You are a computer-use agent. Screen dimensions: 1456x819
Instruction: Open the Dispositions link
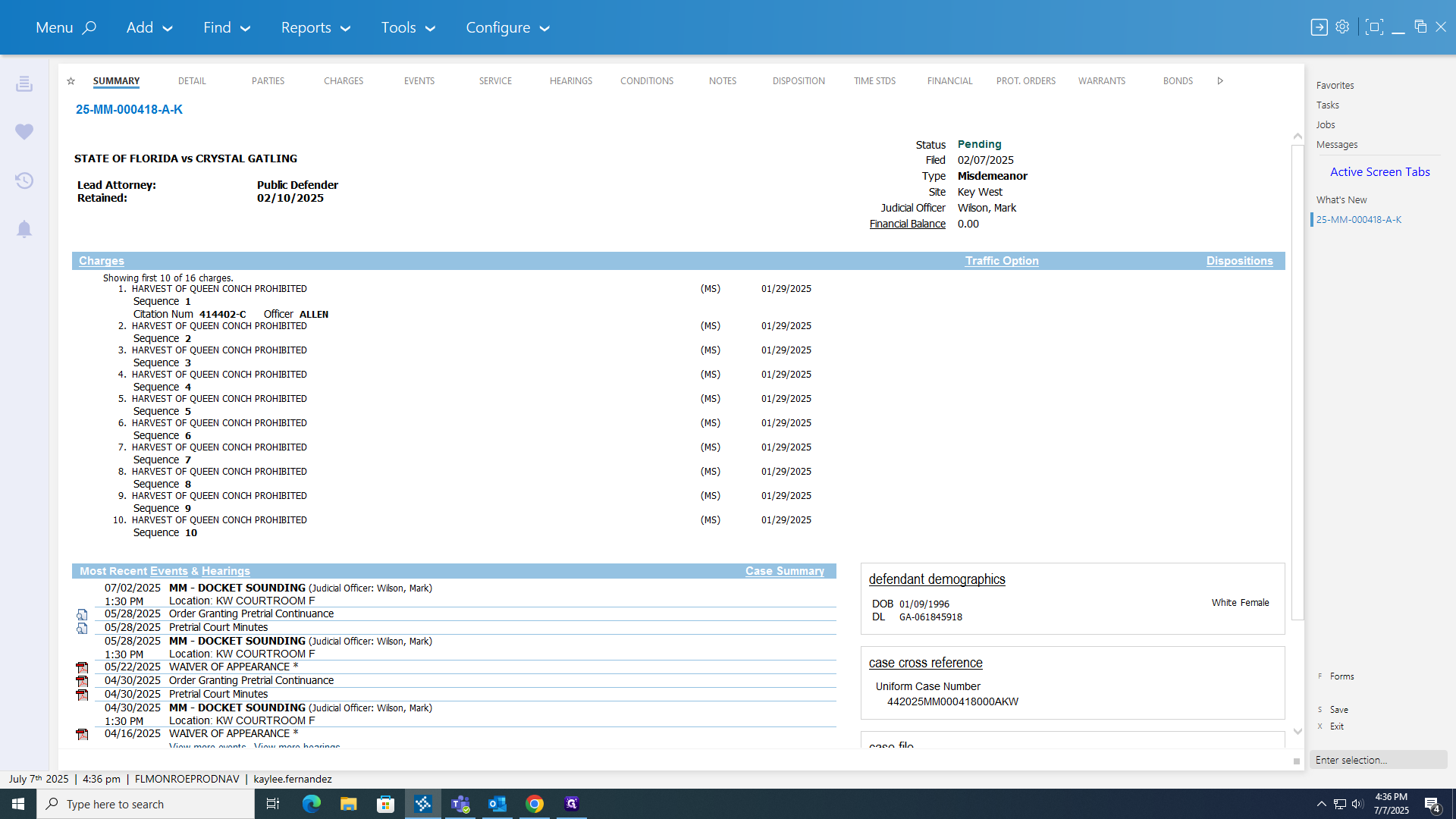point(1240,261)
